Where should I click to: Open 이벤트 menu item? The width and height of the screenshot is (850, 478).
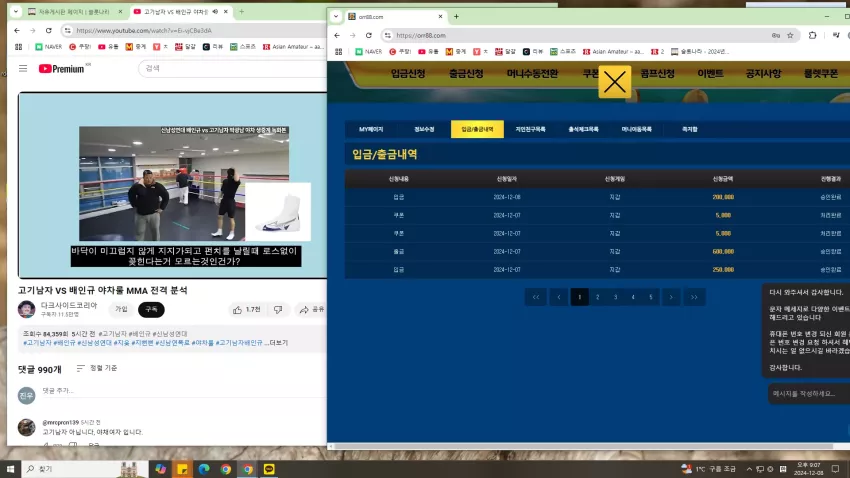[710, 74]
